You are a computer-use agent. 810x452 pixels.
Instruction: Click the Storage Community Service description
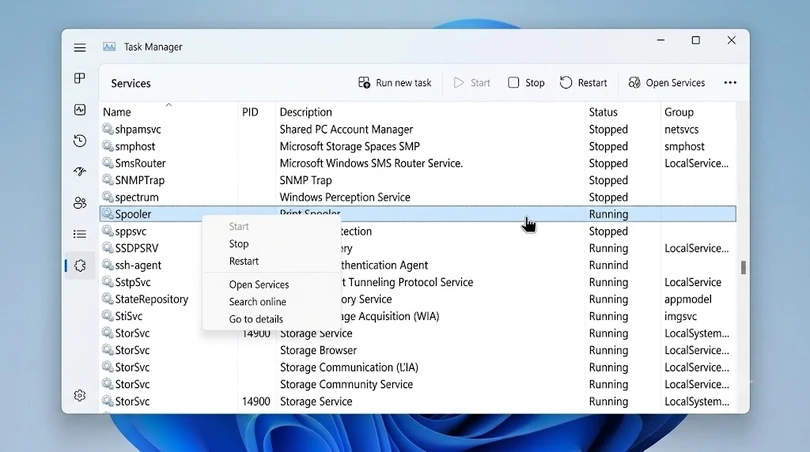coord(346,384)
